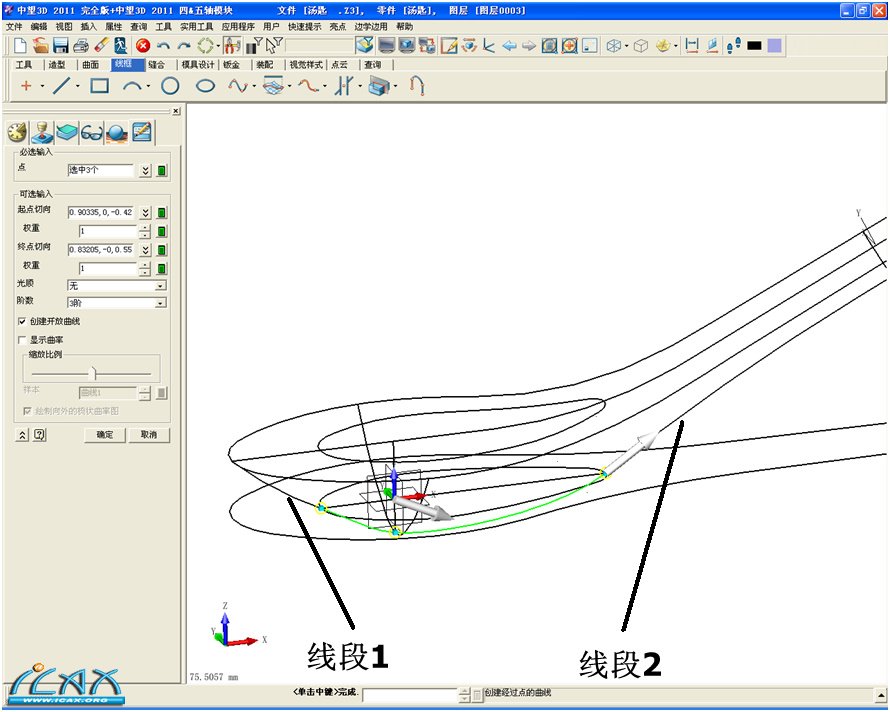
Task: Click the Save file icon
Action: (x=60, y=46)
